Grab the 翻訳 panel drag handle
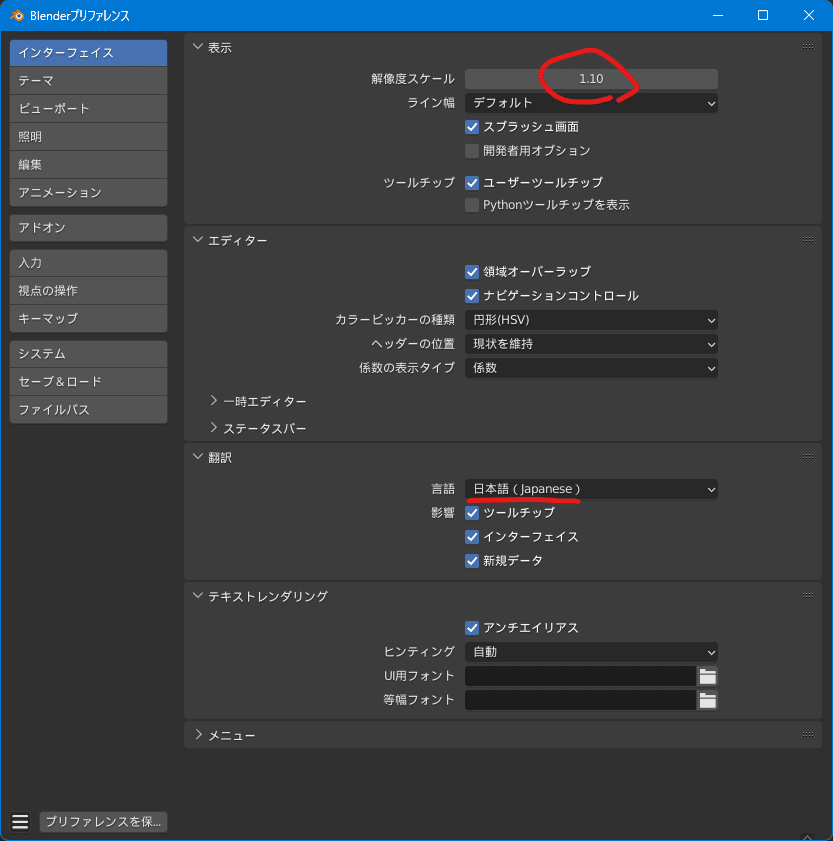 pos(808,457)
